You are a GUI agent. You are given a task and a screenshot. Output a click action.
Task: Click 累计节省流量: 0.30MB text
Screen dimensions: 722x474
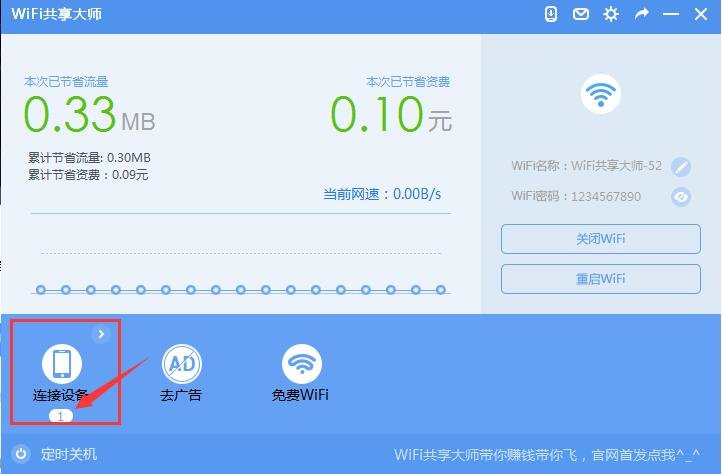tap(89, 158)
